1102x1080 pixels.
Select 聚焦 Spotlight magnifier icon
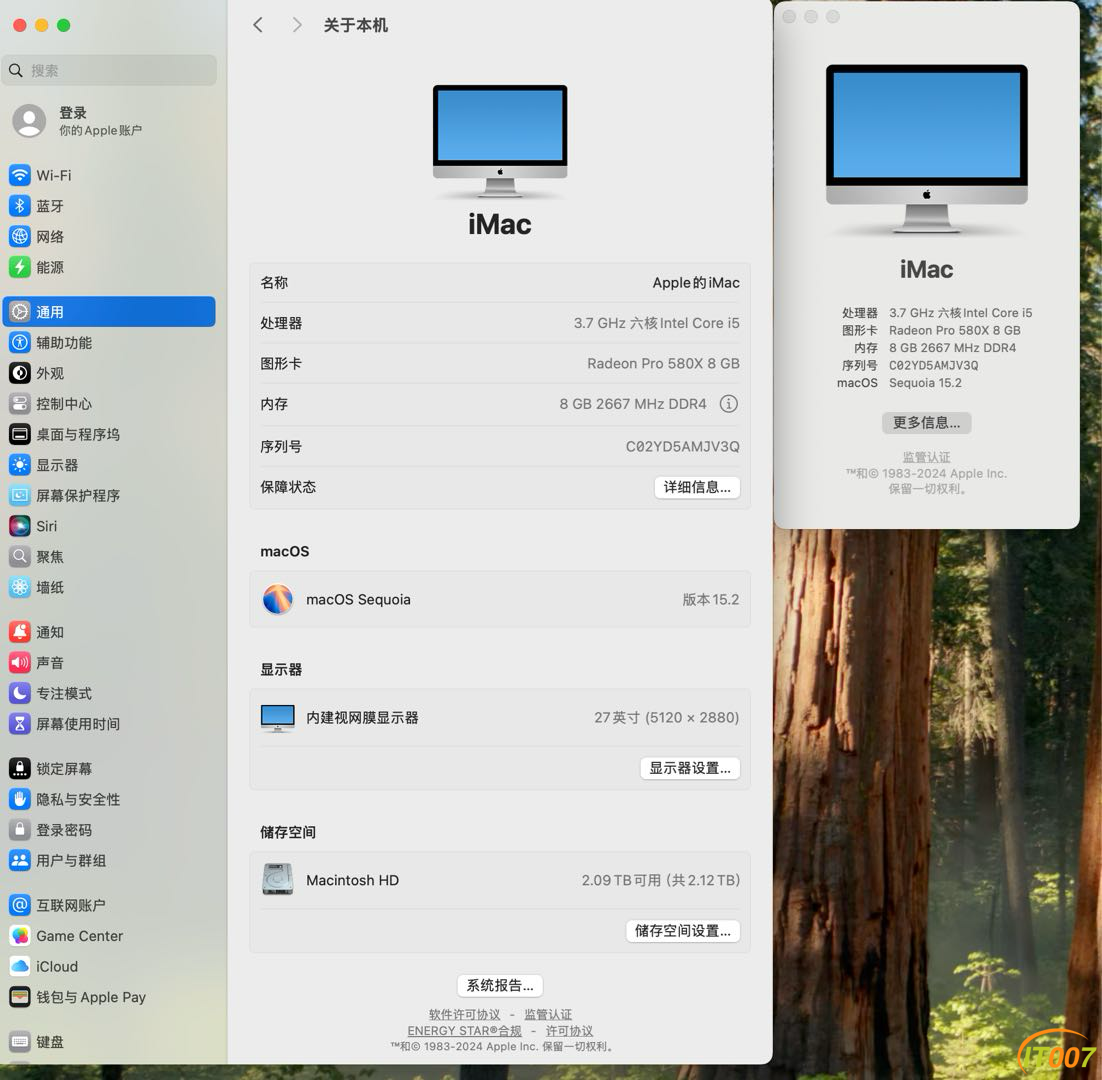(x=20, y=557)
